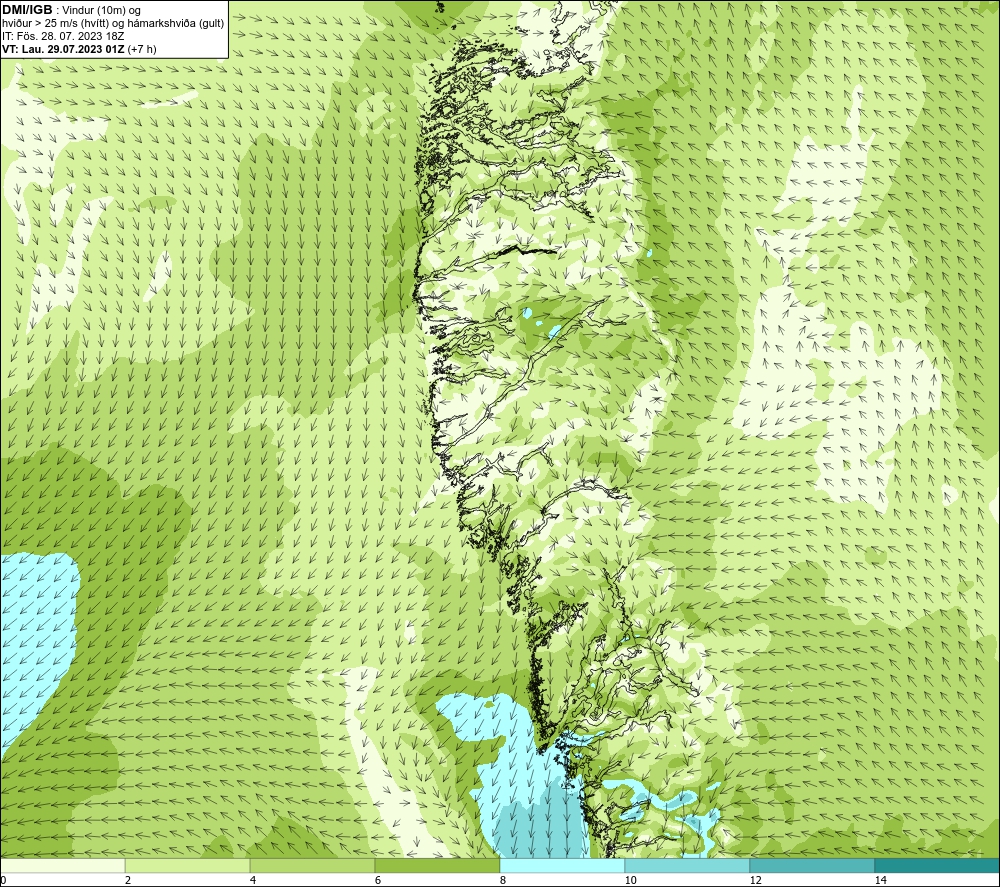Image resolution: width=1000 pixels, height=887 pixels.
Task: Click the 6-8 m/s dark green legend swatch
Action: (x=438, y=866)
